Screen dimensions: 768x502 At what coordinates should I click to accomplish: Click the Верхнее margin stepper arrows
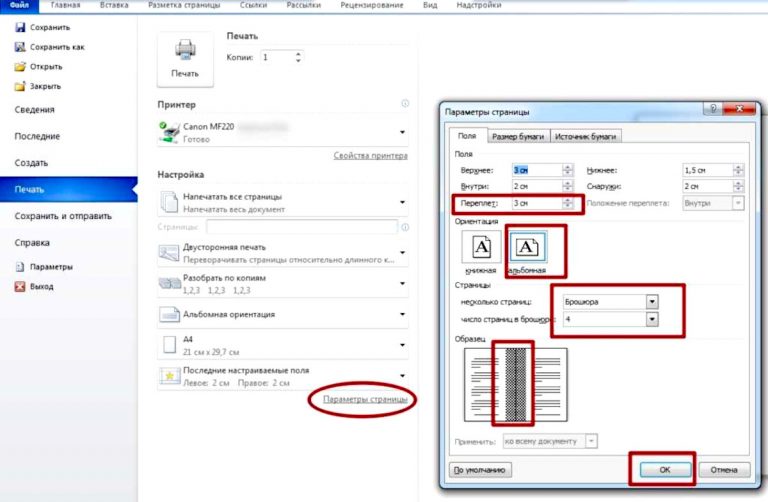[567, 170]
